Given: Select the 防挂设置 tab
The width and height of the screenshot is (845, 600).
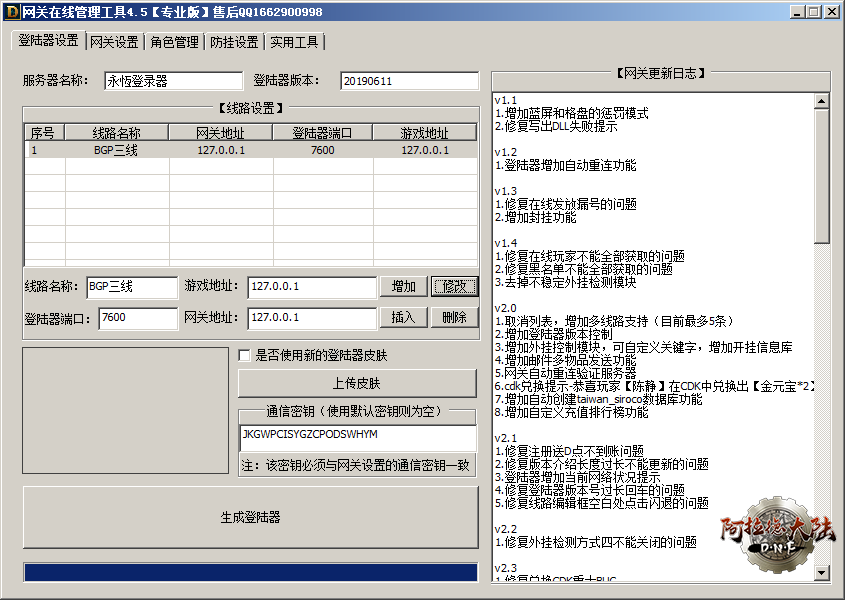Looking at the screenshot, I should click(234, 42).
